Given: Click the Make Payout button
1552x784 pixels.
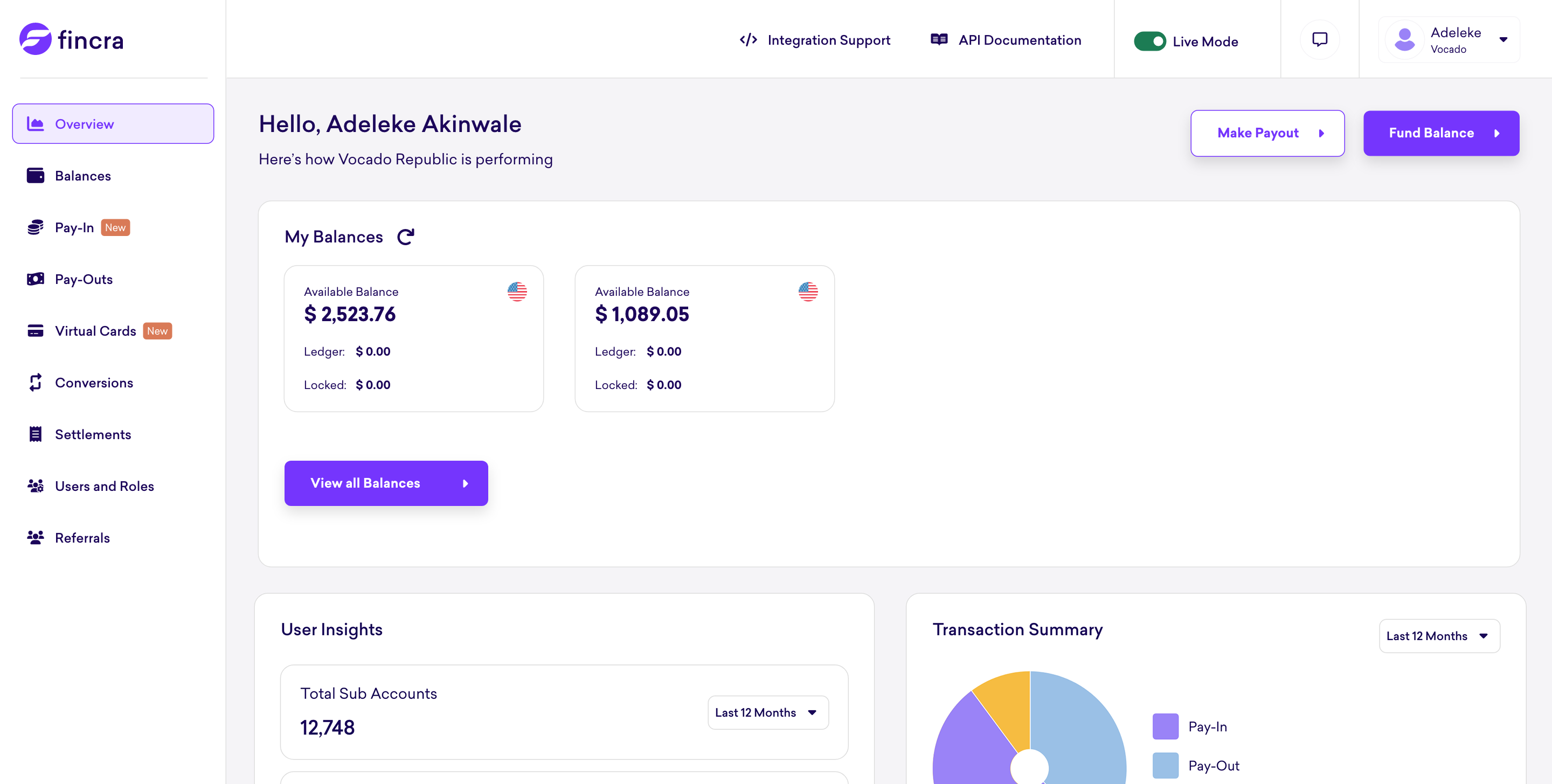Looking at the screenshot, I should pyautogui.click(x=1267, y=133).
